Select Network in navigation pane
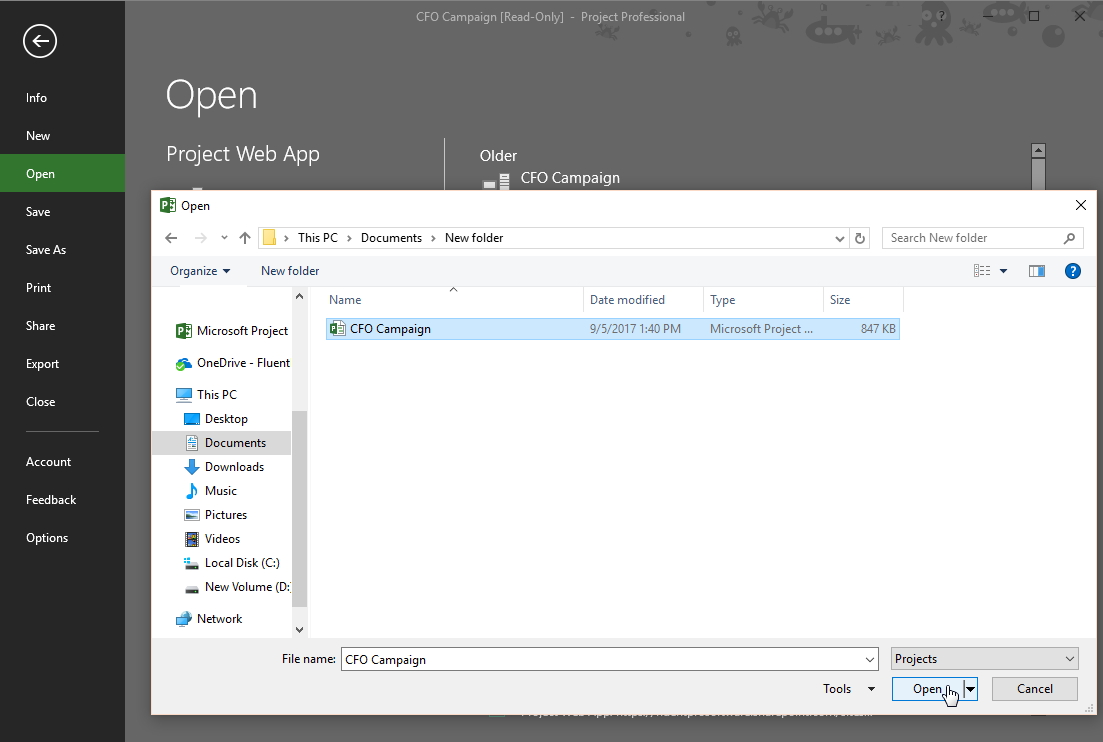This screenshot has width=1103, height=742. click(x=208, y=618)
